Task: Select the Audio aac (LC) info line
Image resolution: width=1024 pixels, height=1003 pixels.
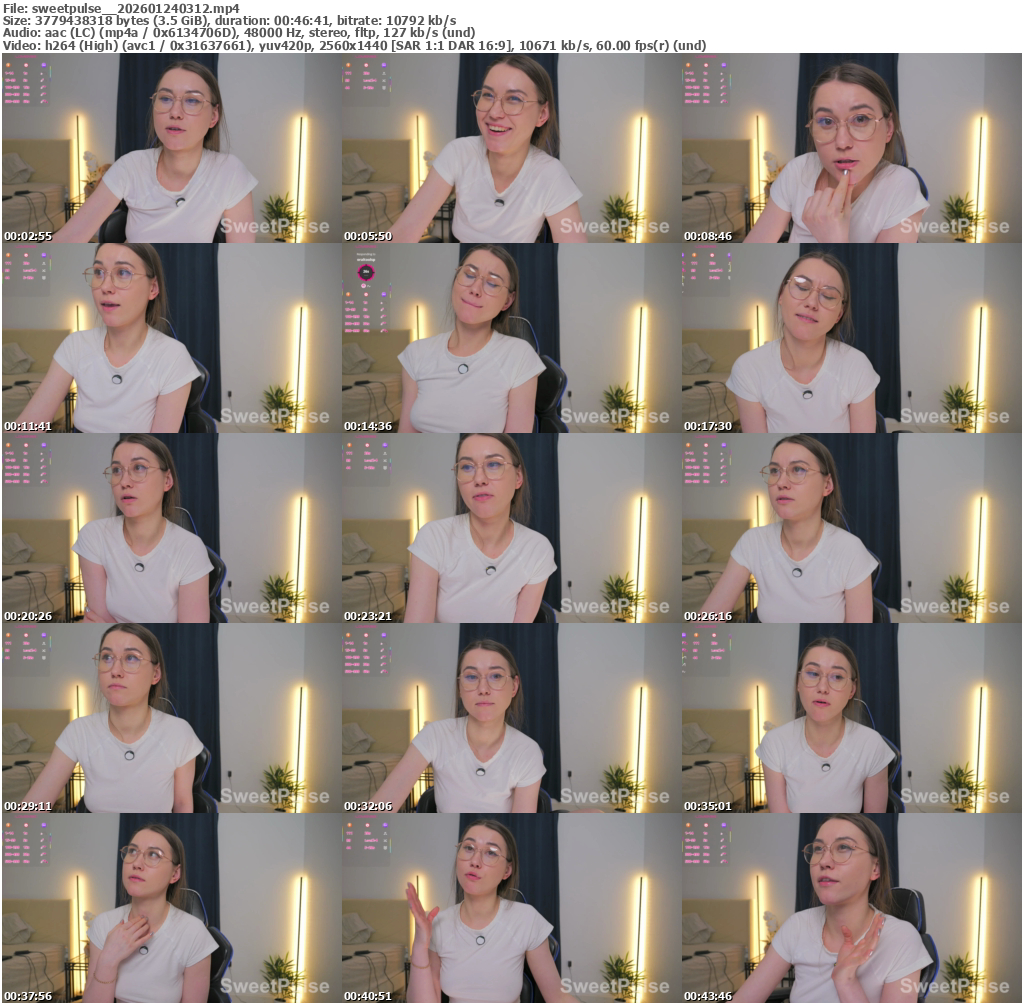Action: 239,33
